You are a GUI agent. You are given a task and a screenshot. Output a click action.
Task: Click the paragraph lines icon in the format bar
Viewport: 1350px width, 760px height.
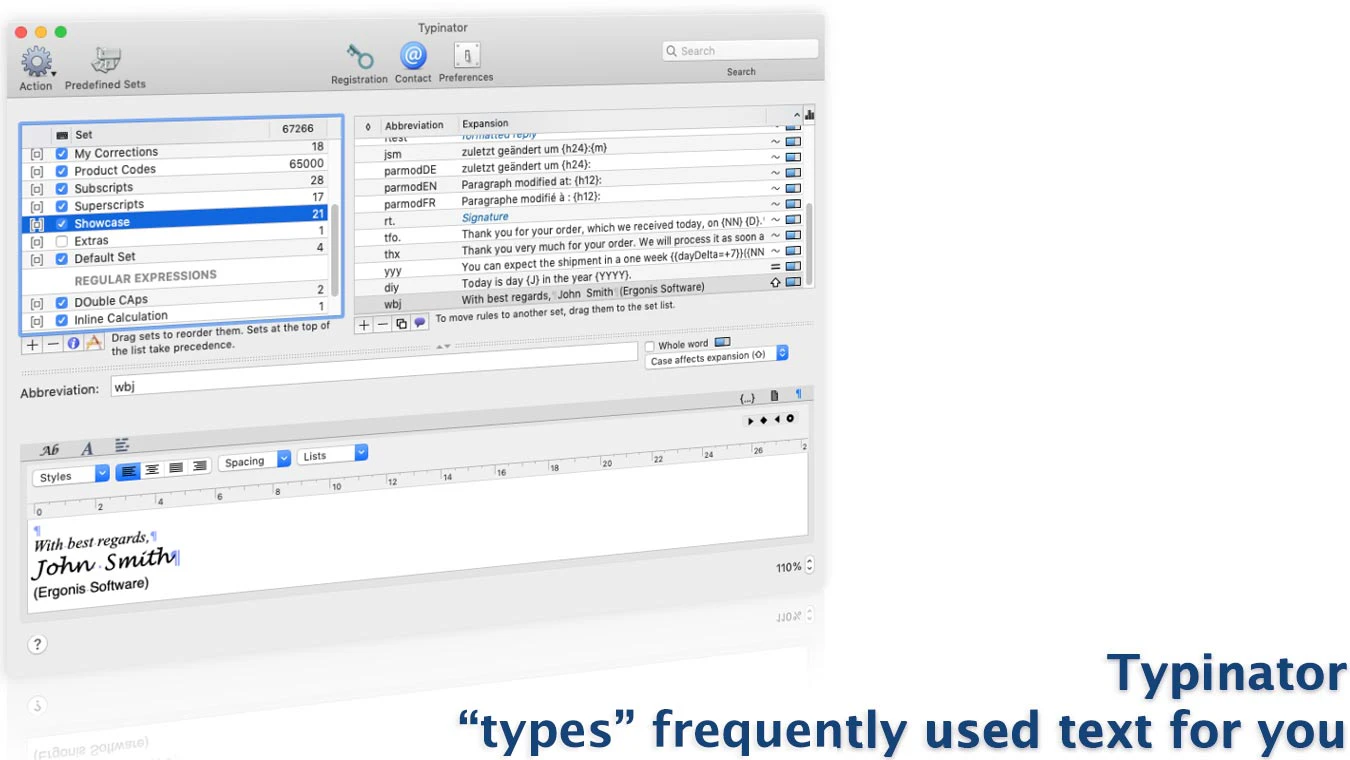(x=122, y=445)
